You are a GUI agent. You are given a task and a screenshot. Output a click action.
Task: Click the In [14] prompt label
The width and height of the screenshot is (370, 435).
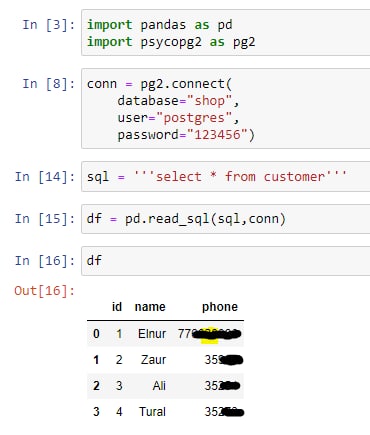click(x=45, y=176)
